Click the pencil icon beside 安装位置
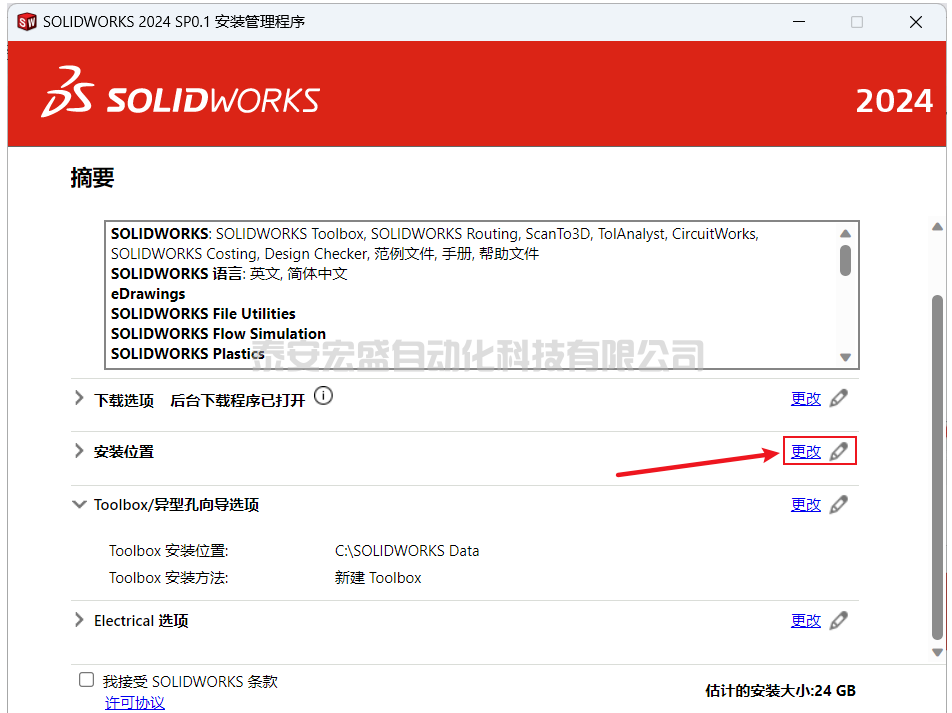 tap(839, 452)
